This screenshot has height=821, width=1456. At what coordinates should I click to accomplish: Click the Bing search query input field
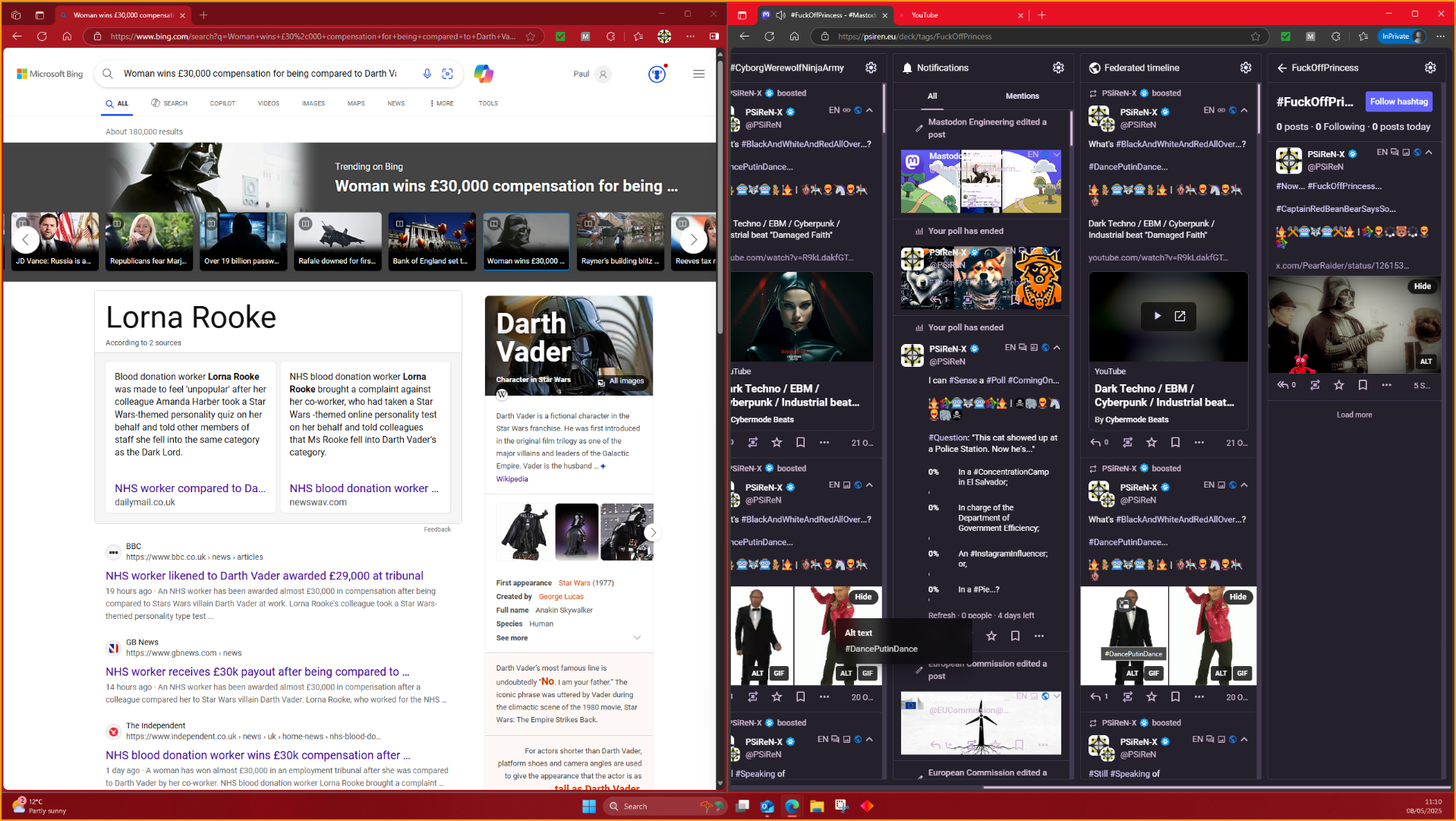[260, 74]
